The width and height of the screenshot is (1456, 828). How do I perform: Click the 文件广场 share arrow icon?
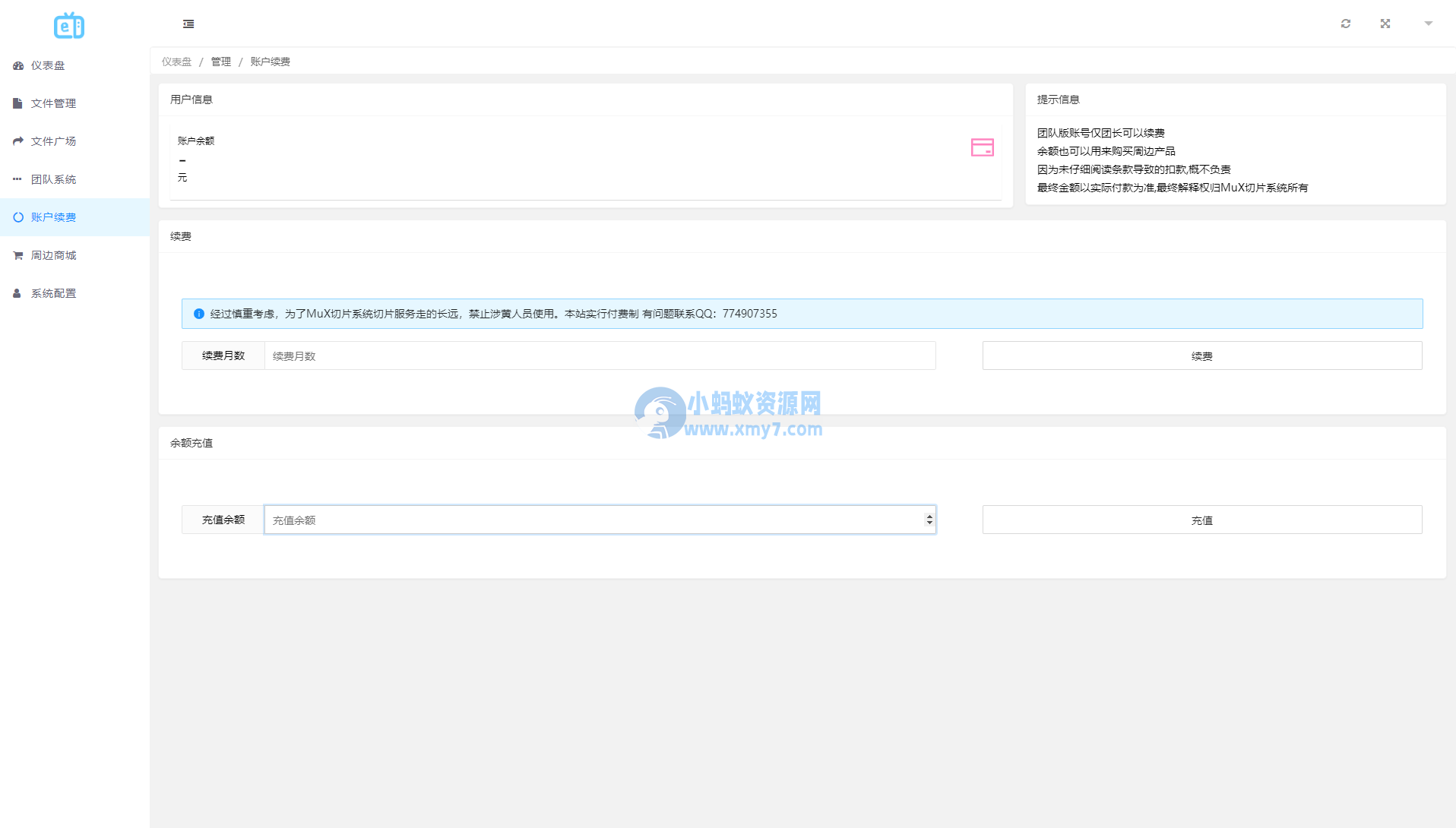[18, 141]
